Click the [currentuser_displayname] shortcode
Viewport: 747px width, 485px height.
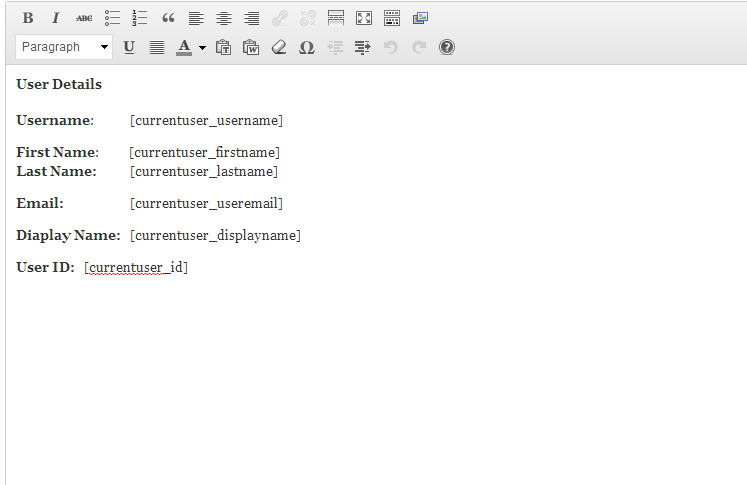tap(215, 235)
